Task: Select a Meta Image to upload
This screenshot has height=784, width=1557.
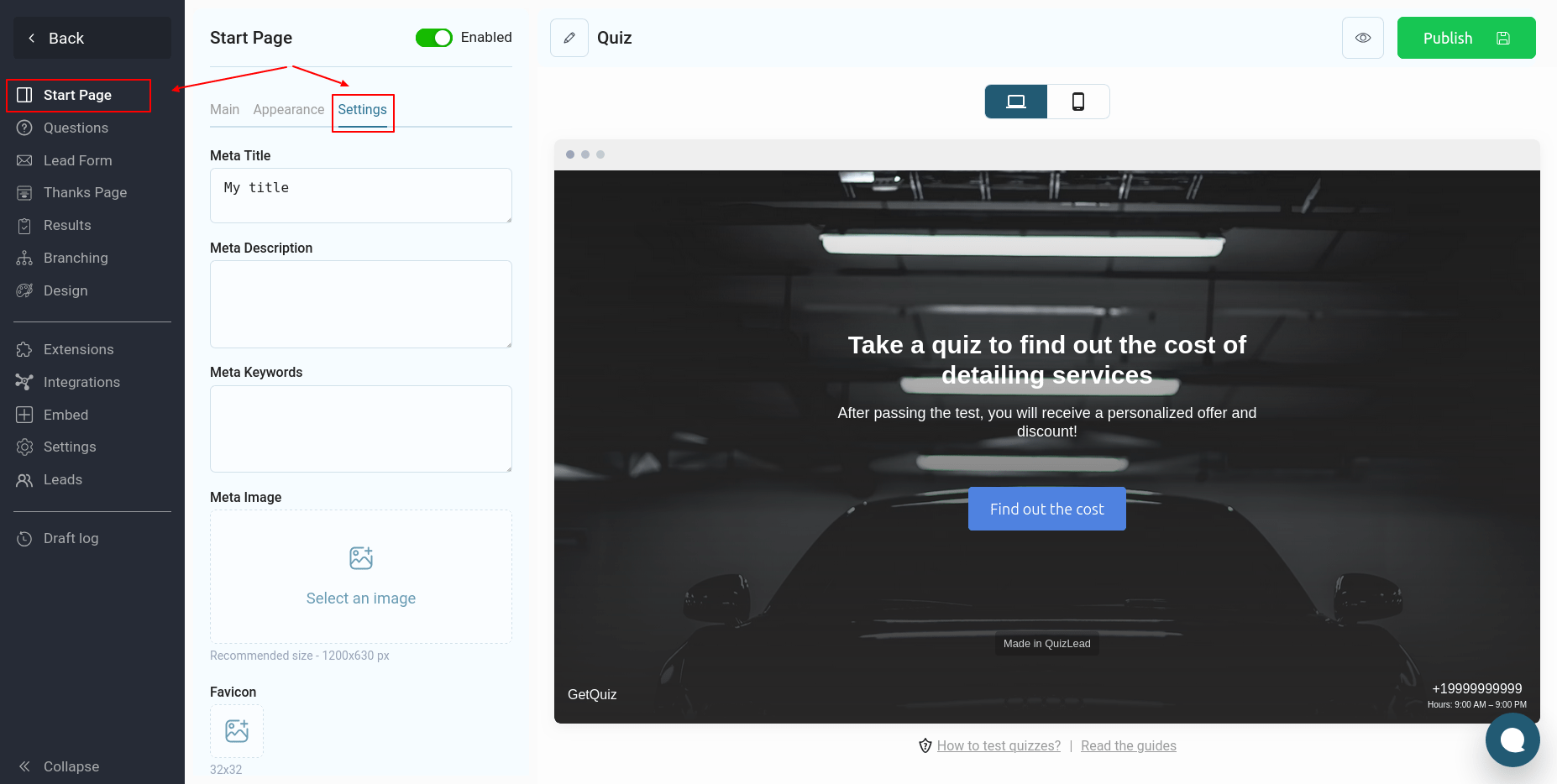Action: click(x=361, y=577)
